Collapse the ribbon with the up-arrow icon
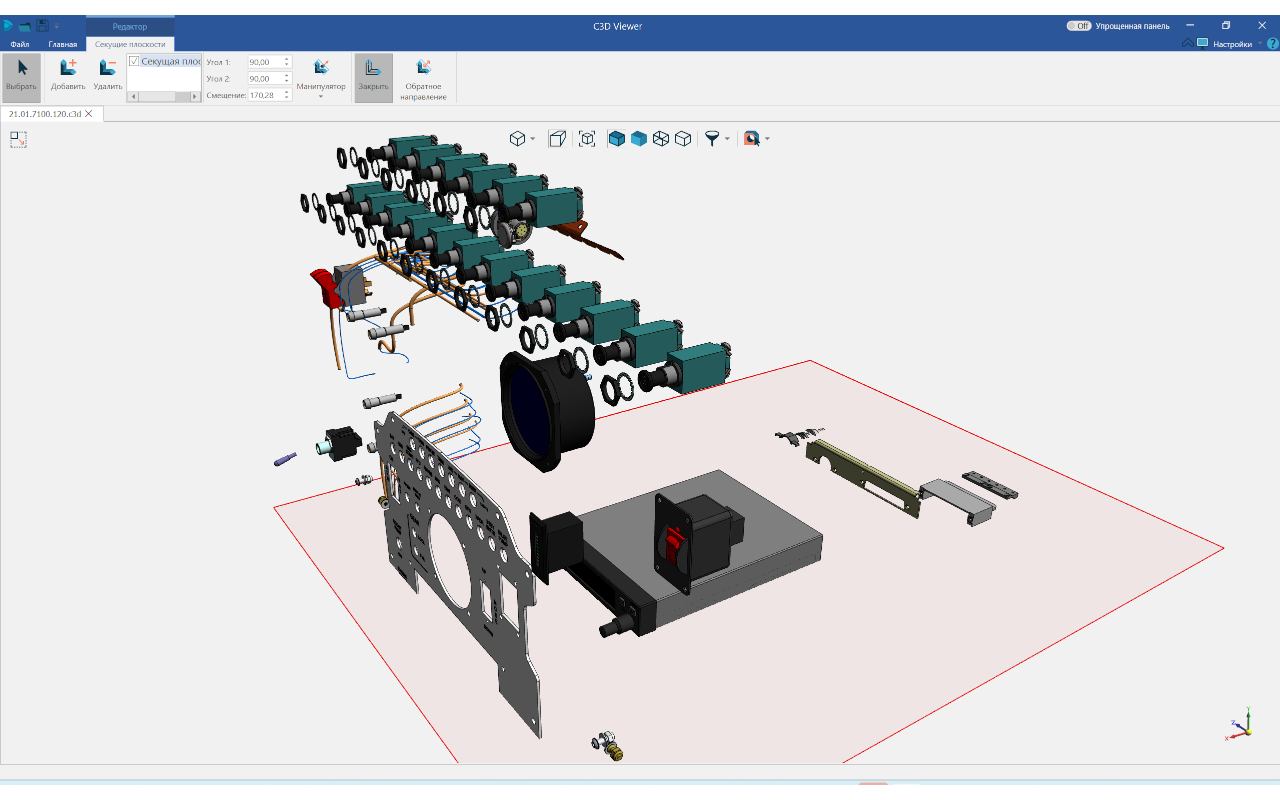 [x=1187, y=44]
